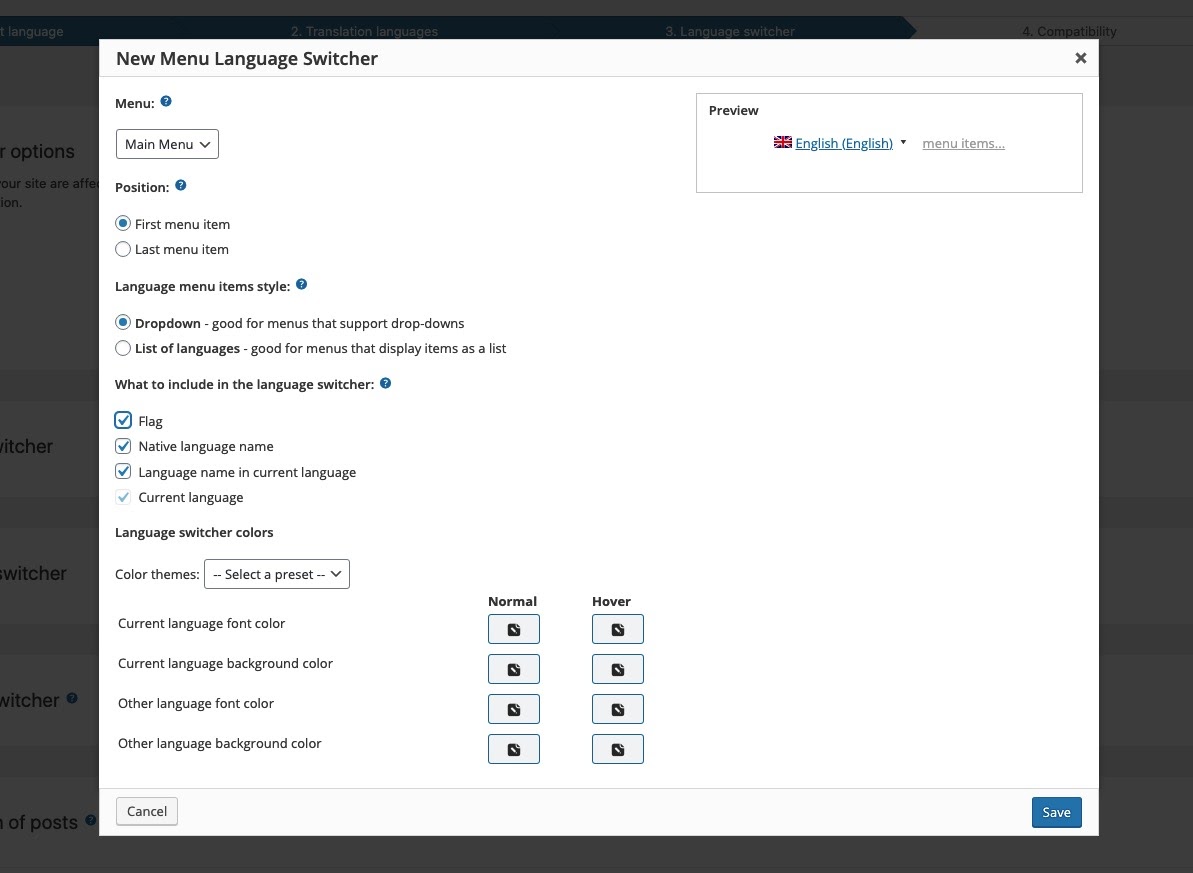Click the English (English) preview dropdown link

844,143
